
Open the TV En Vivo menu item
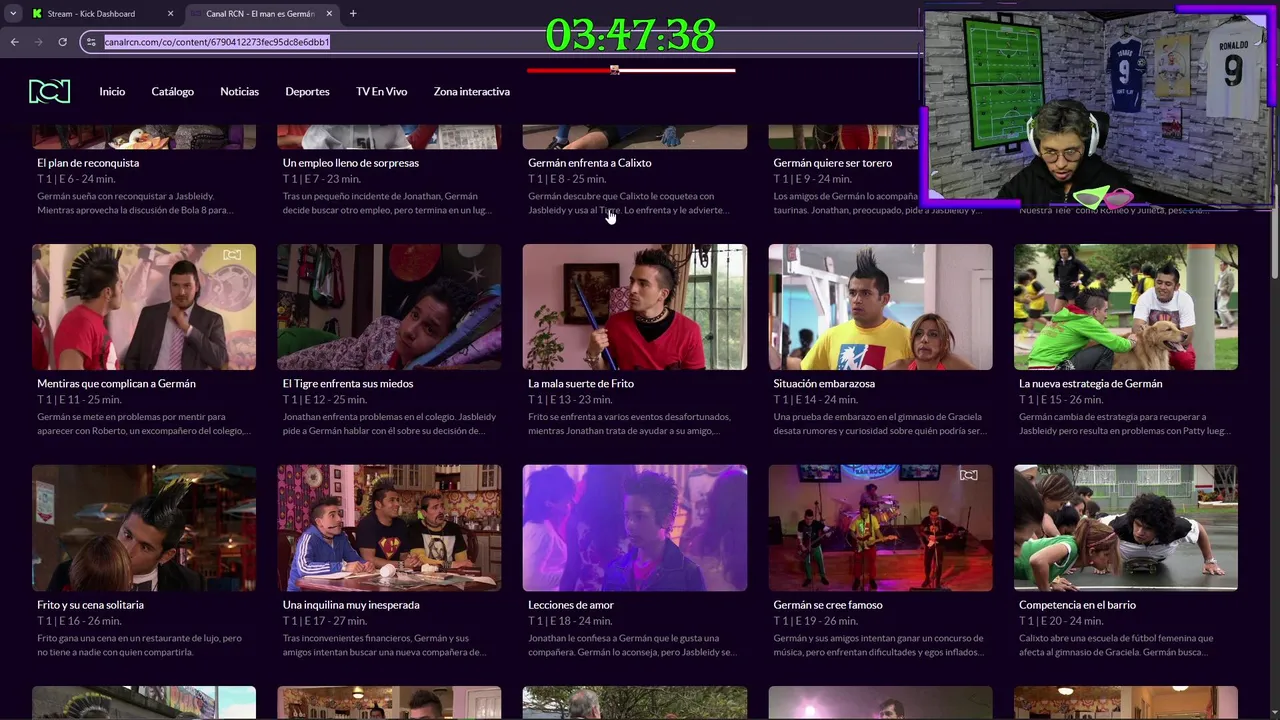(381, 91)
